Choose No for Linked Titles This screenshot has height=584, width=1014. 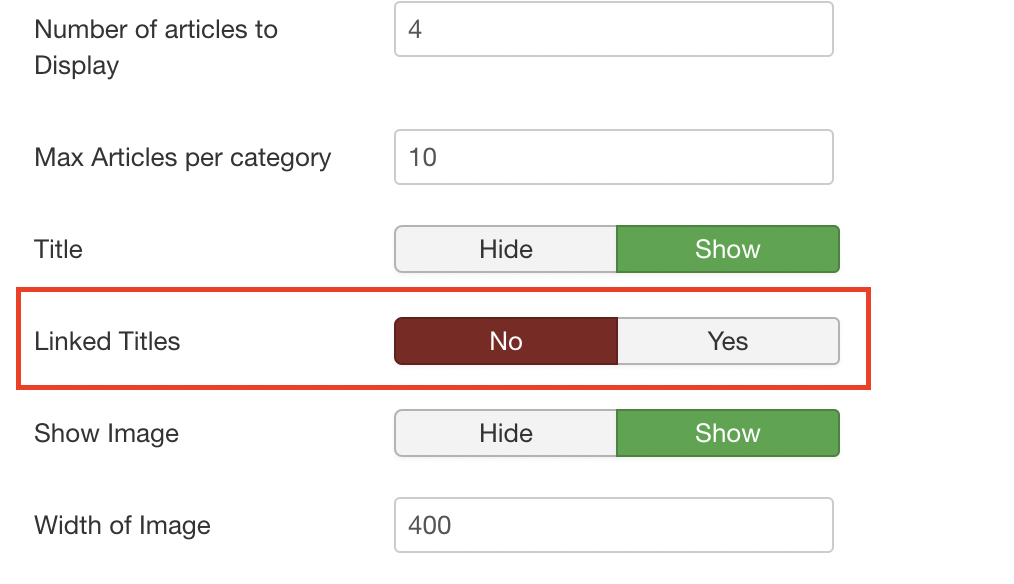[506, 341]
